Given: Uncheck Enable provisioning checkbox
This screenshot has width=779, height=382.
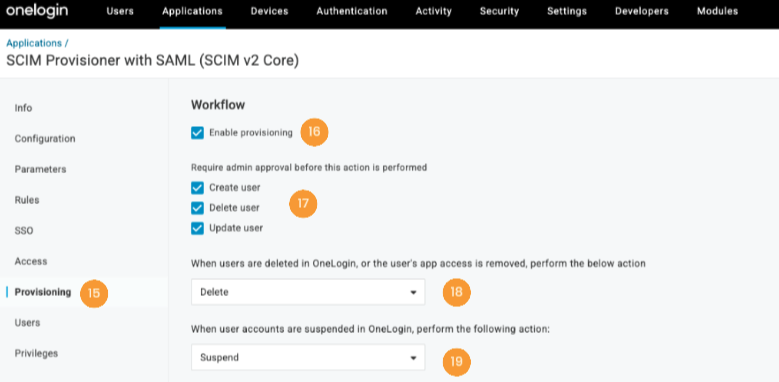Looking at the screenshot, I should point(198,133).
